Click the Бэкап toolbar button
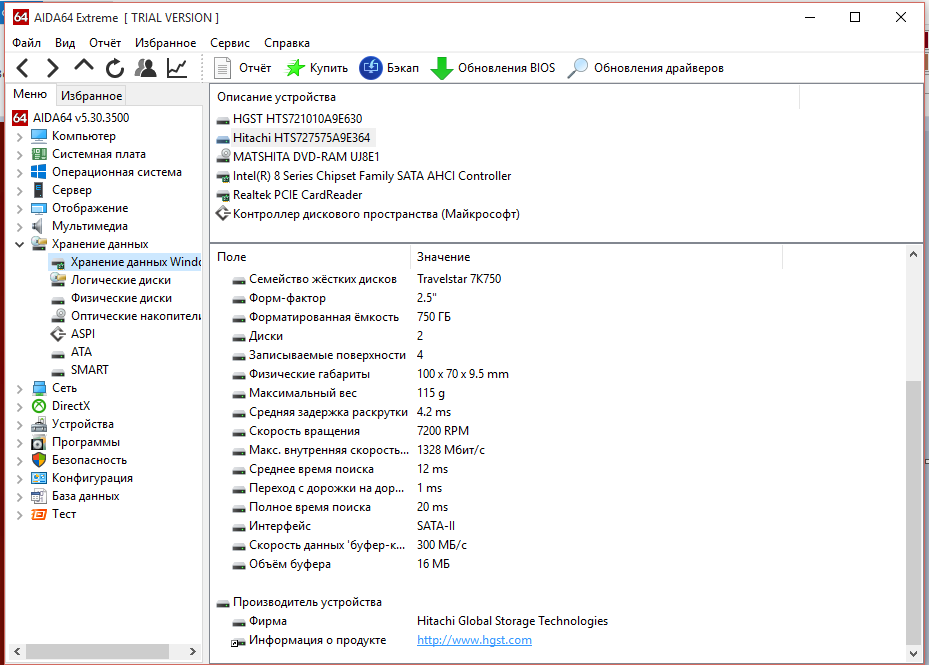Screen dimensions: 929x665 pos(389,68)
